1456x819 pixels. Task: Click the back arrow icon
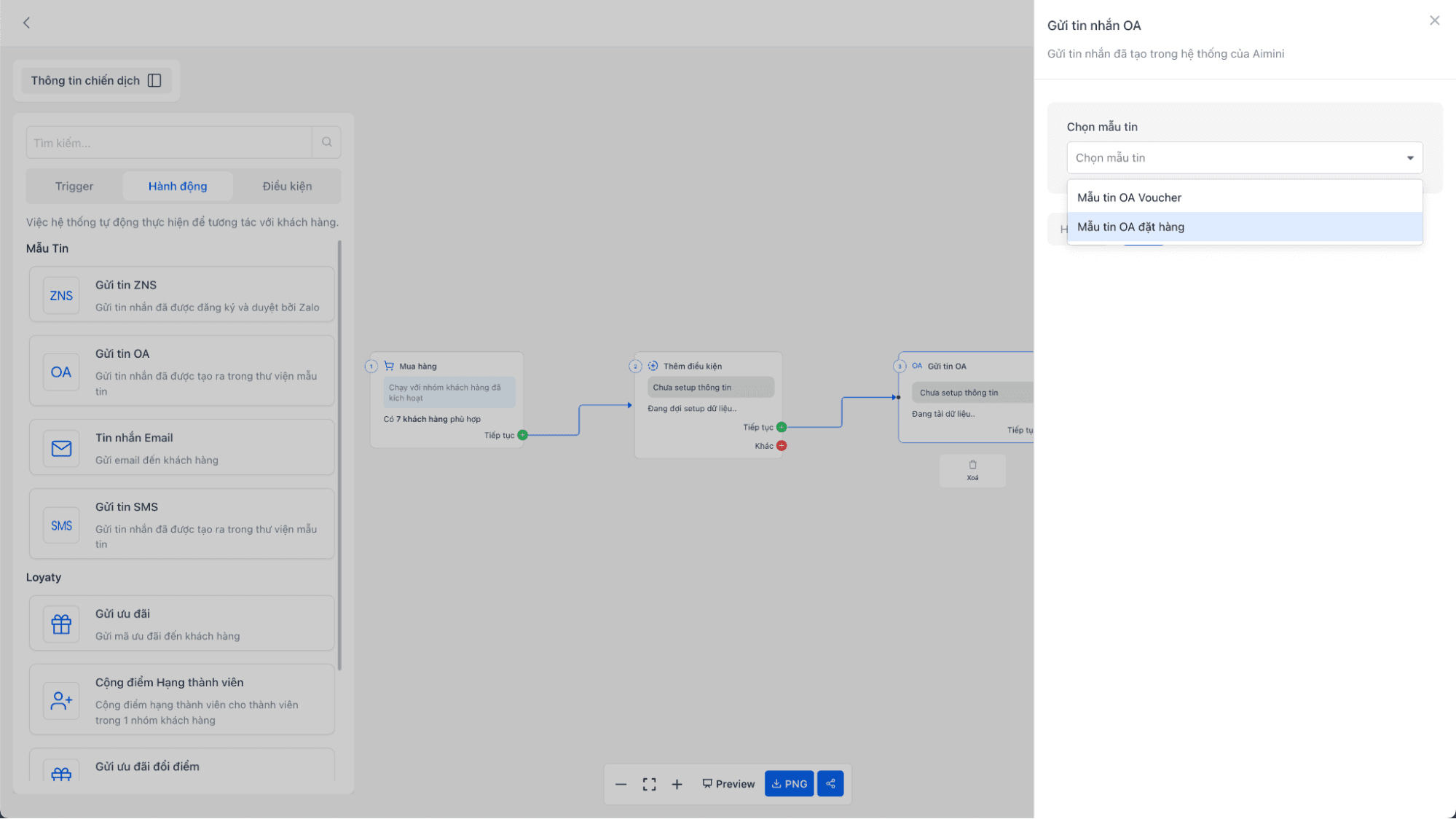(27, 23)
